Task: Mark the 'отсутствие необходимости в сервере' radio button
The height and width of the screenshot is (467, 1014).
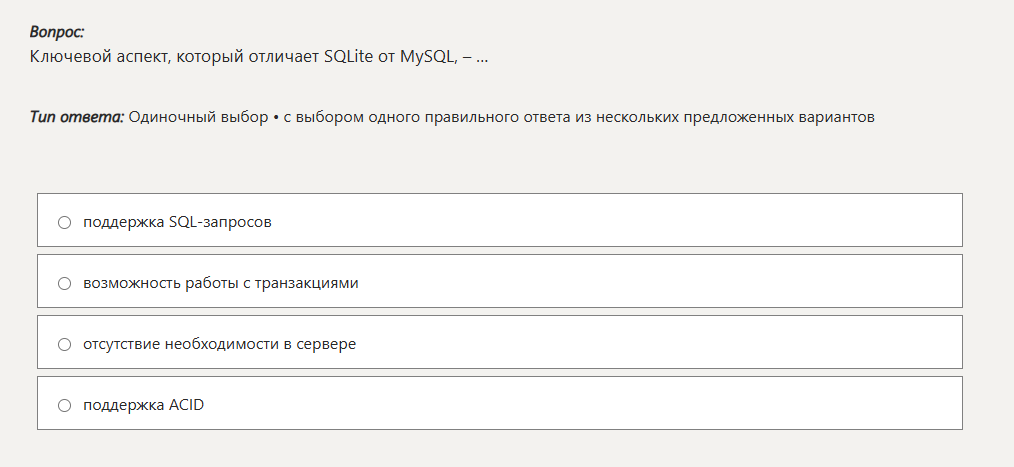Action: (64, 344)
